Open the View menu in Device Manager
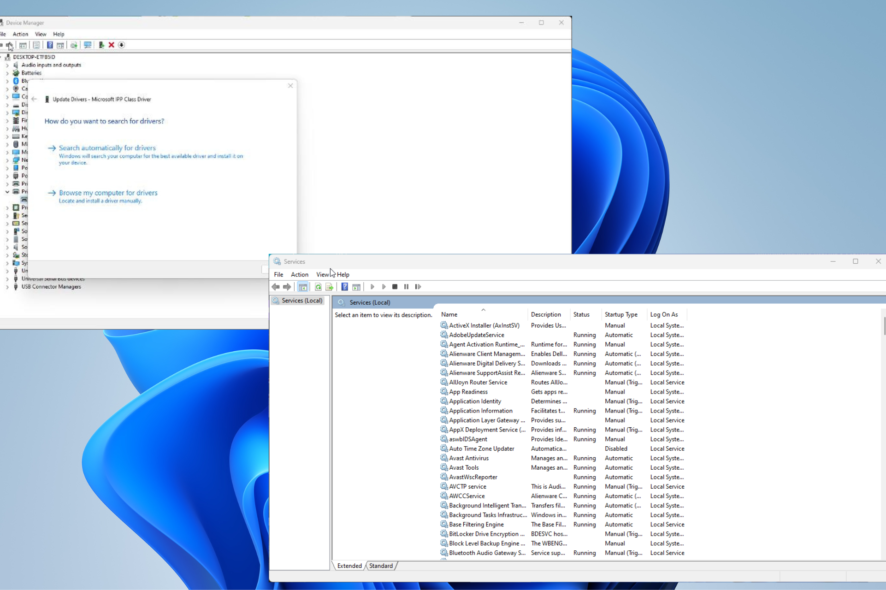Screen dimensions: 886x590 click(41, 34)
